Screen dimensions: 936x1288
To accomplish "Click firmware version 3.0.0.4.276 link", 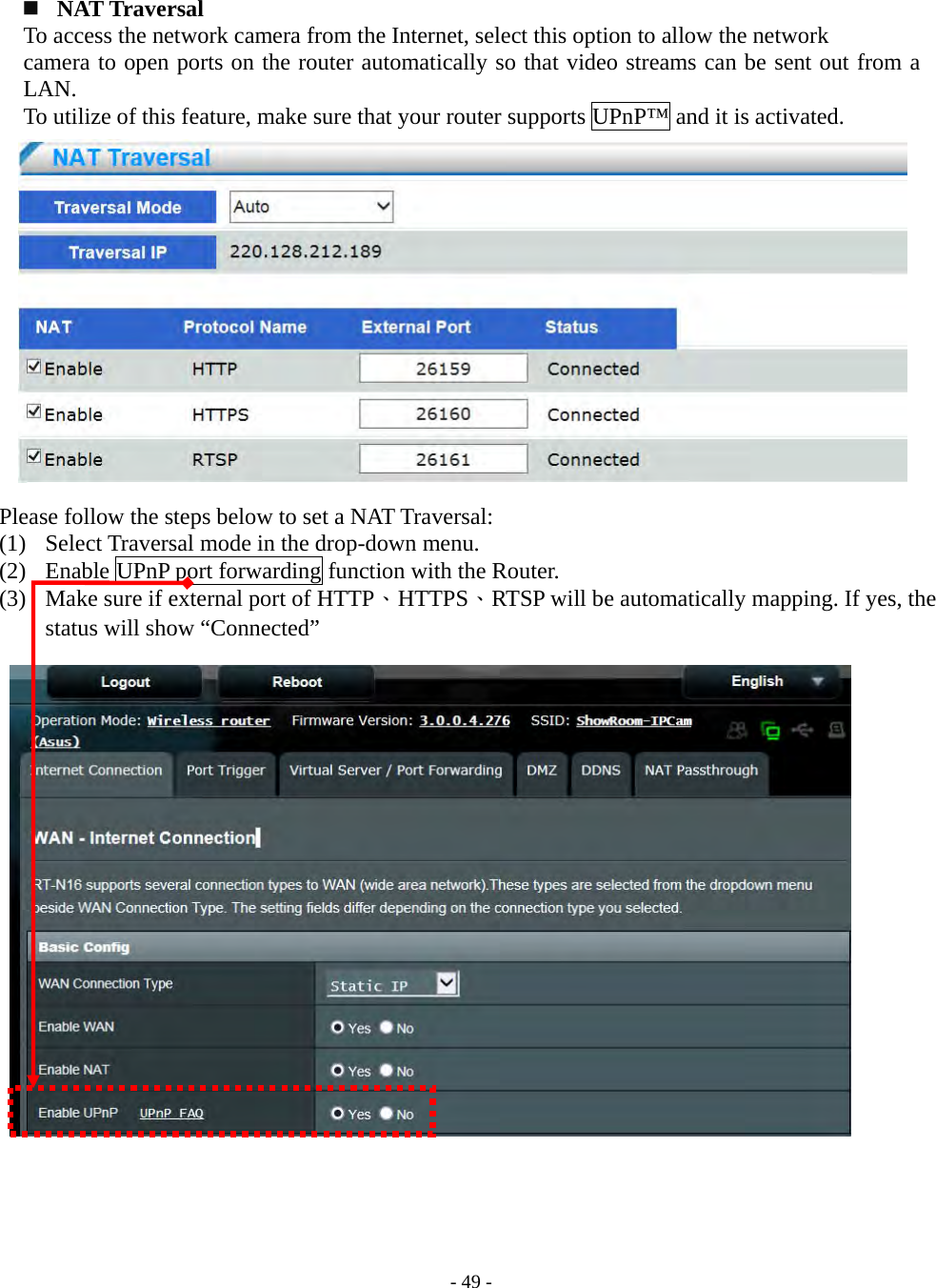I will point(464,720).
